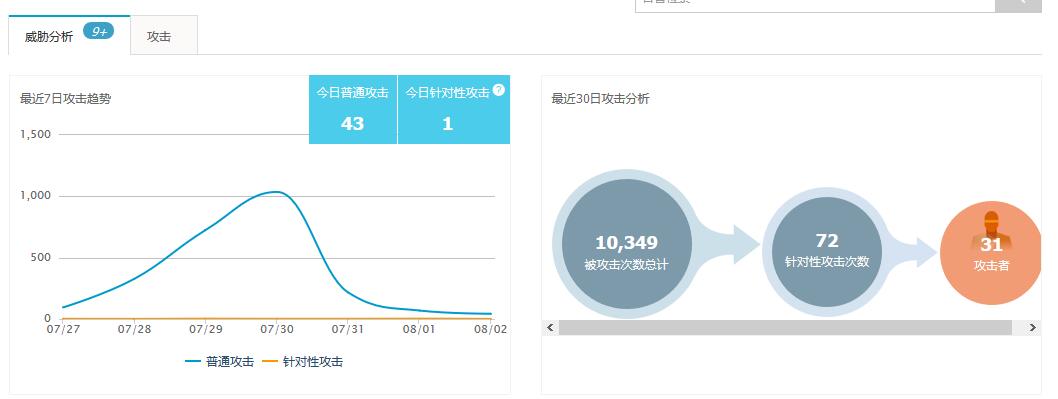This screenshot has width=1058, height=399.
Task: Click the 07/28 axis date label
Action: [134, 329]
